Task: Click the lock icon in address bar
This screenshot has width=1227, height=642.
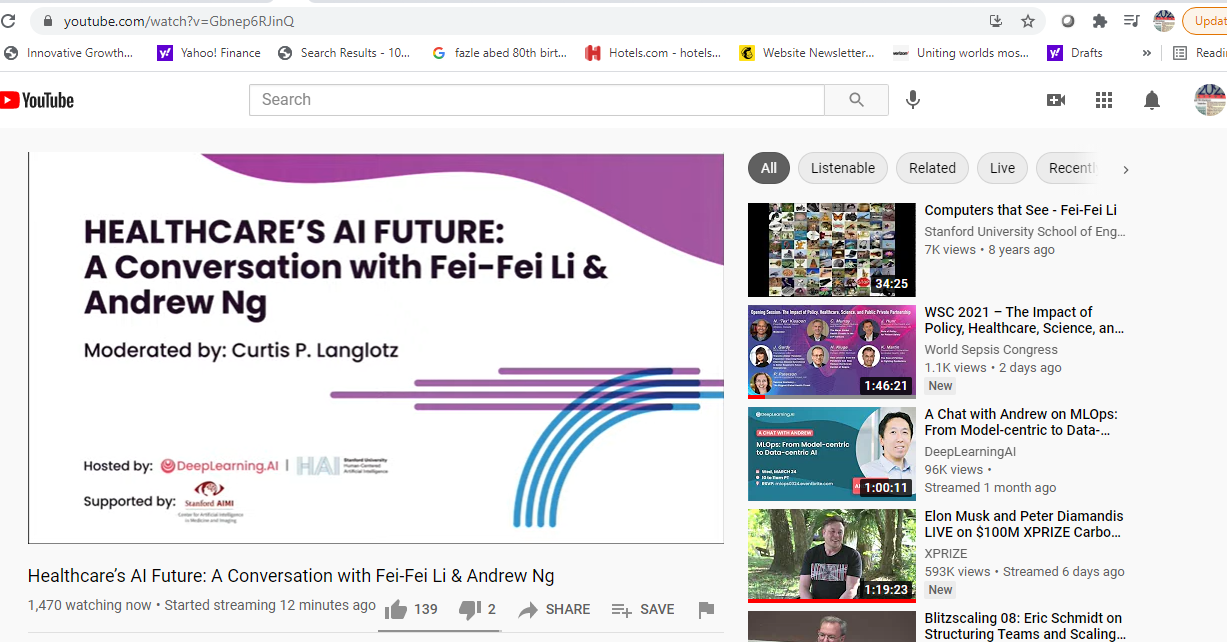Action: [x=47, y=21]
